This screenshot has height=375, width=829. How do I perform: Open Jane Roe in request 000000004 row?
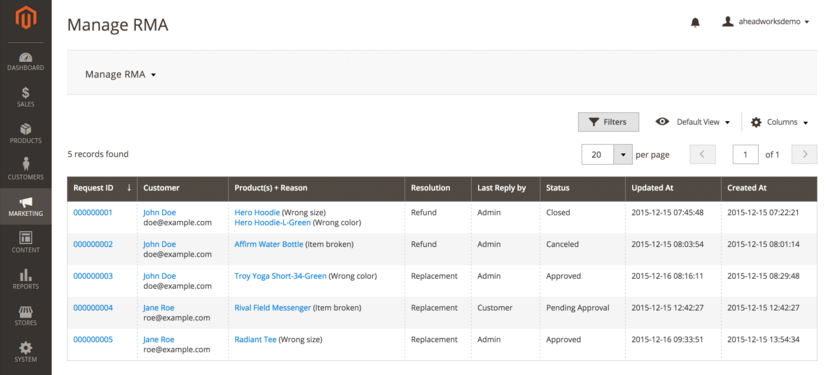[x=159, y=308]
